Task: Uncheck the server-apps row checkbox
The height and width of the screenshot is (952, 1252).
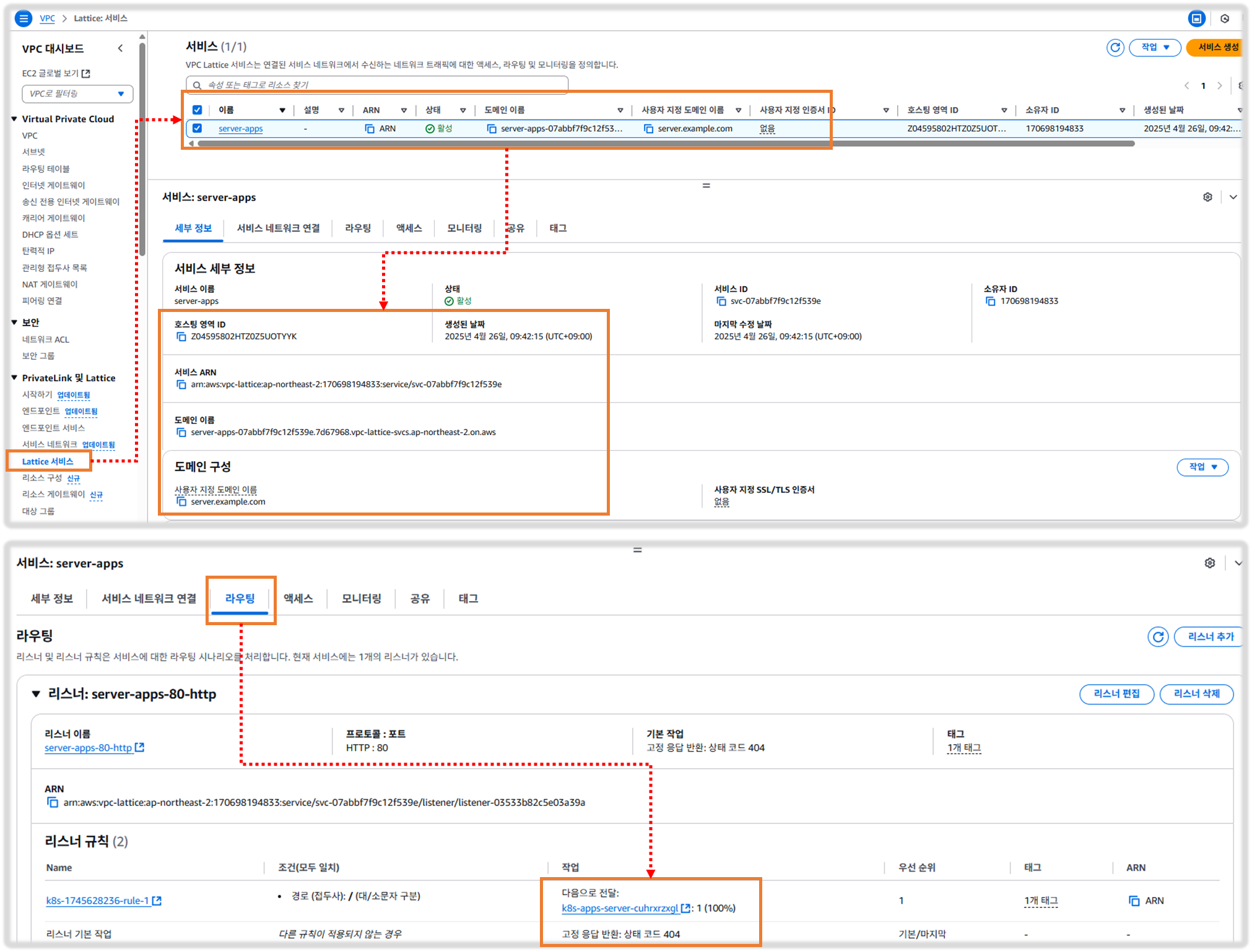Action: (197, 128)
